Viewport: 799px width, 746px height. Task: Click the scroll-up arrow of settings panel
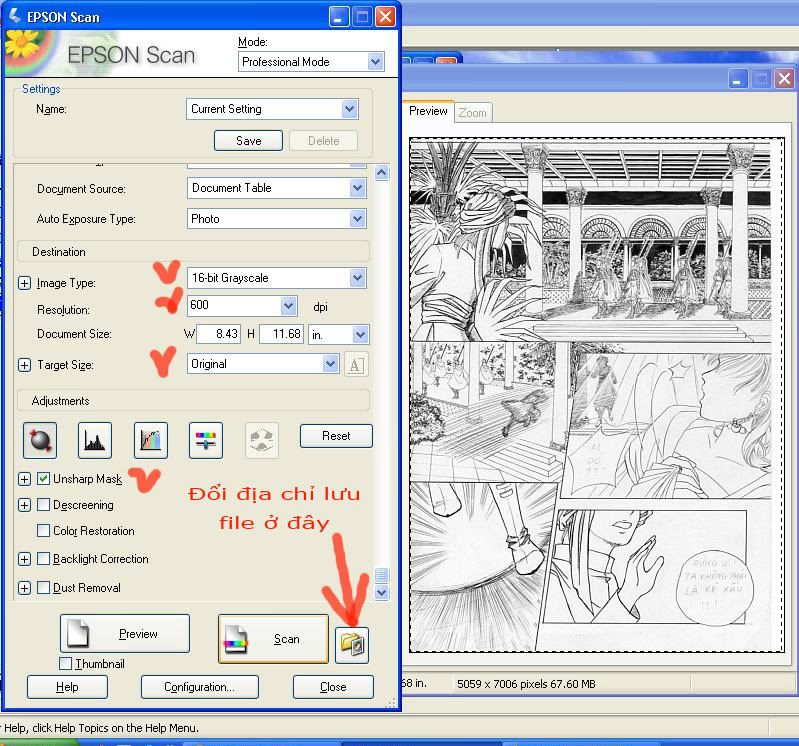click(382, 173)
